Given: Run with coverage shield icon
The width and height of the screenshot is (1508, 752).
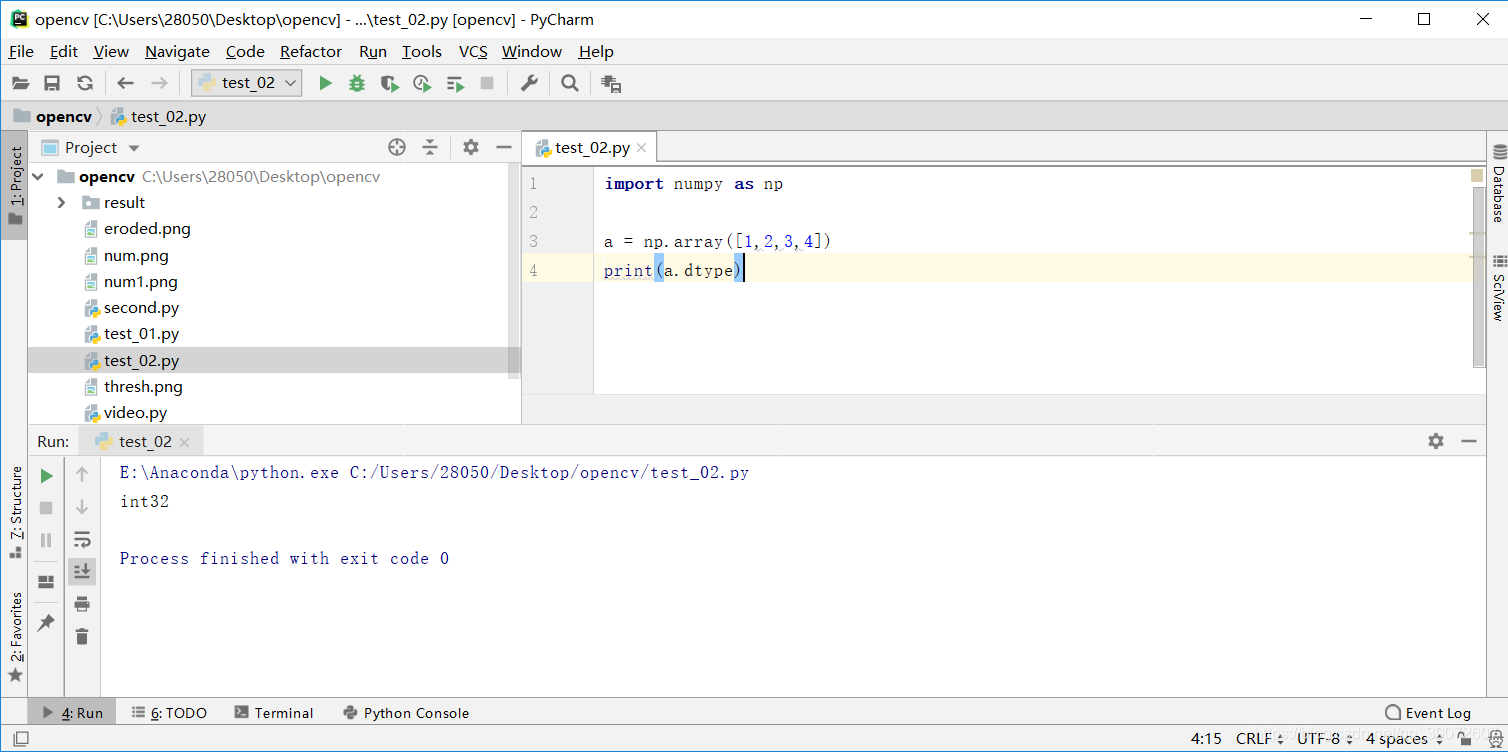Looking at the screenshot, I should click(390, 83).
